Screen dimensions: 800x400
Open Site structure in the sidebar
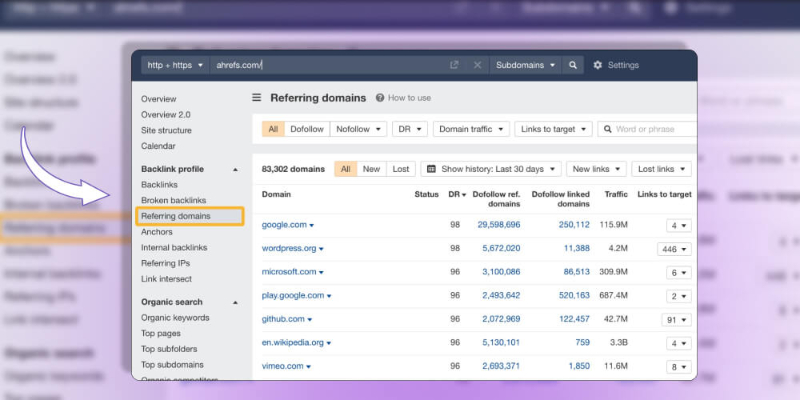pyautogui.click(x=166, y=131)
